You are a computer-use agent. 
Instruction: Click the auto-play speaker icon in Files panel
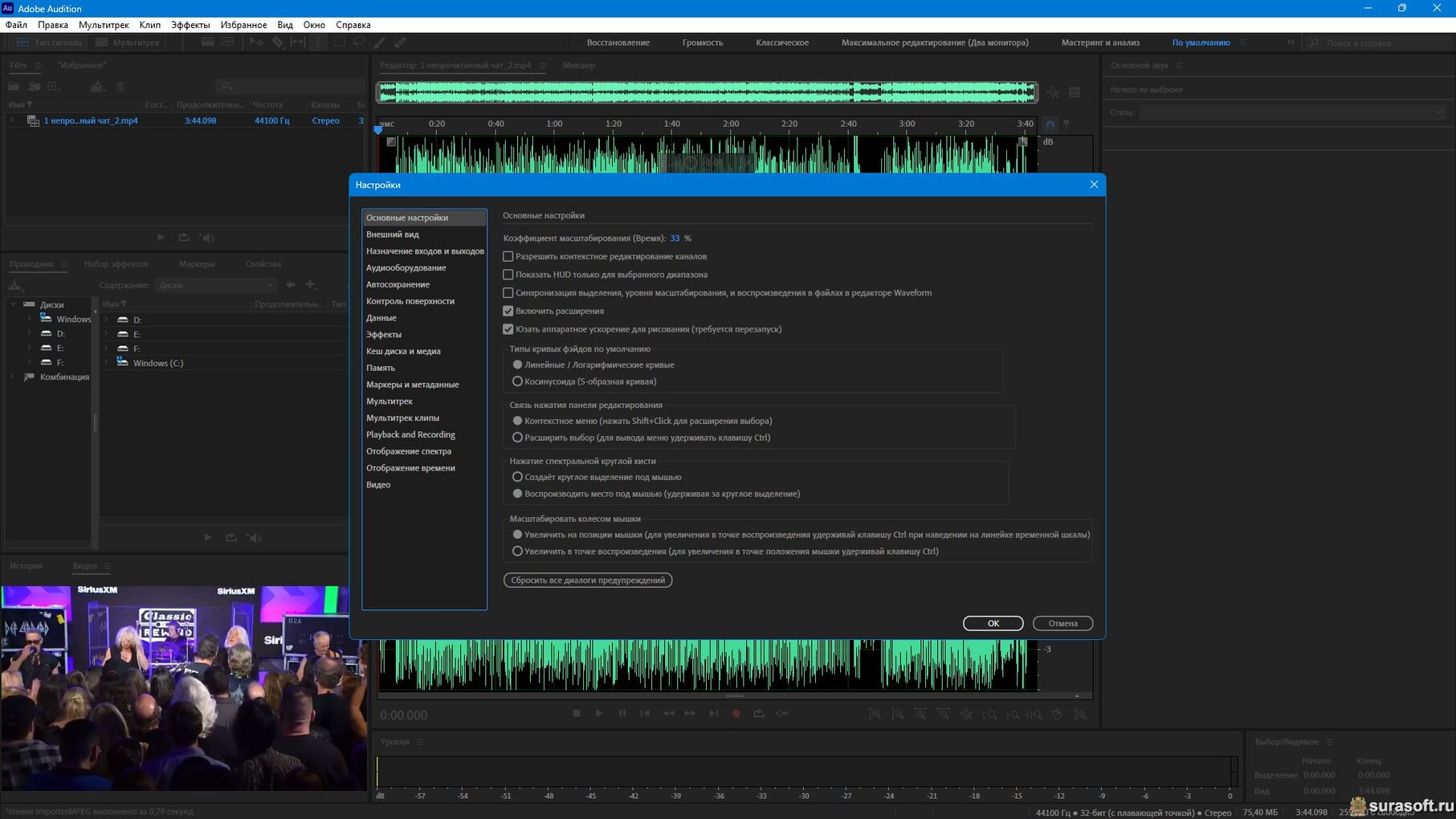coord(207,238)
